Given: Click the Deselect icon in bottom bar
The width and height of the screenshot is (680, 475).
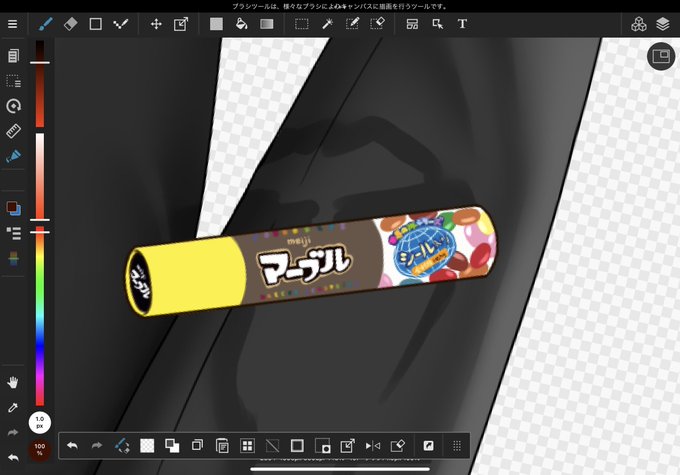Looking at the screenshot, I should point(272,446).
